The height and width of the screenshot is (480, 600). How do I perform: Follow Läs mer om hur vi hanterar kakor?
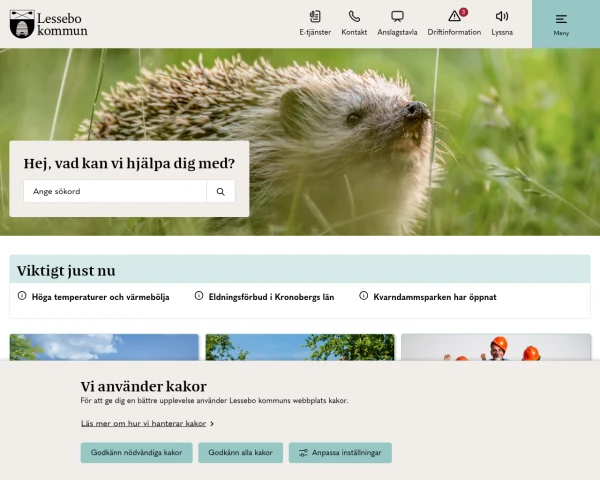(143, 423)
